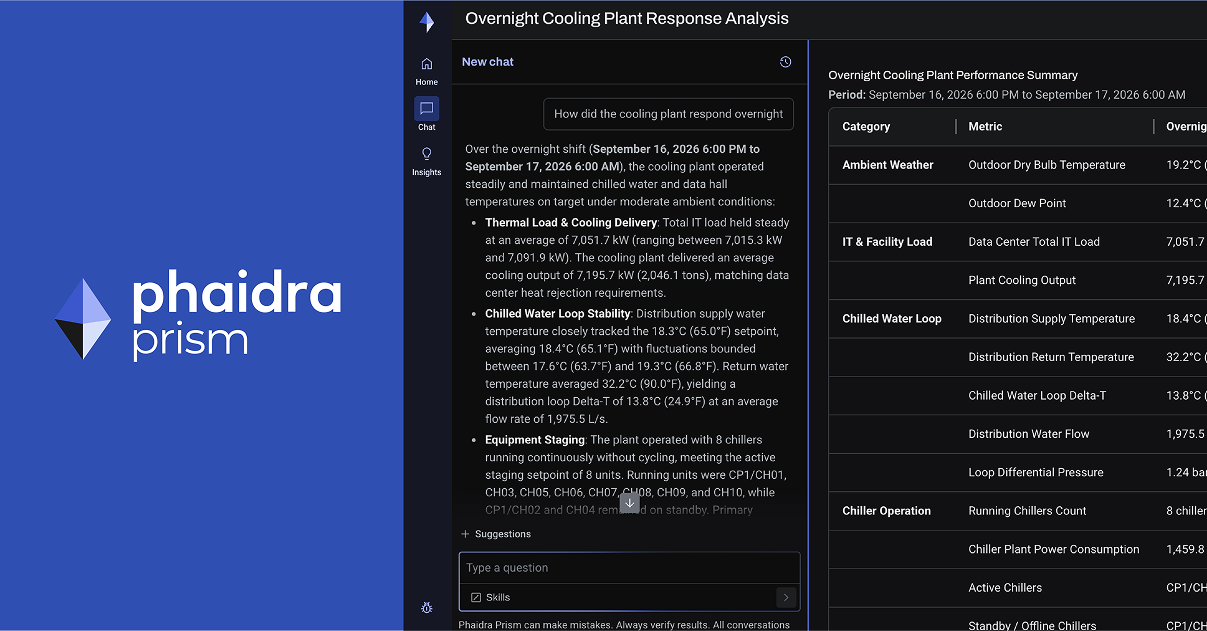1207x631 pixels.
Task: Click the Category column header
Action: pyautogui.click(x=866, y=127)
